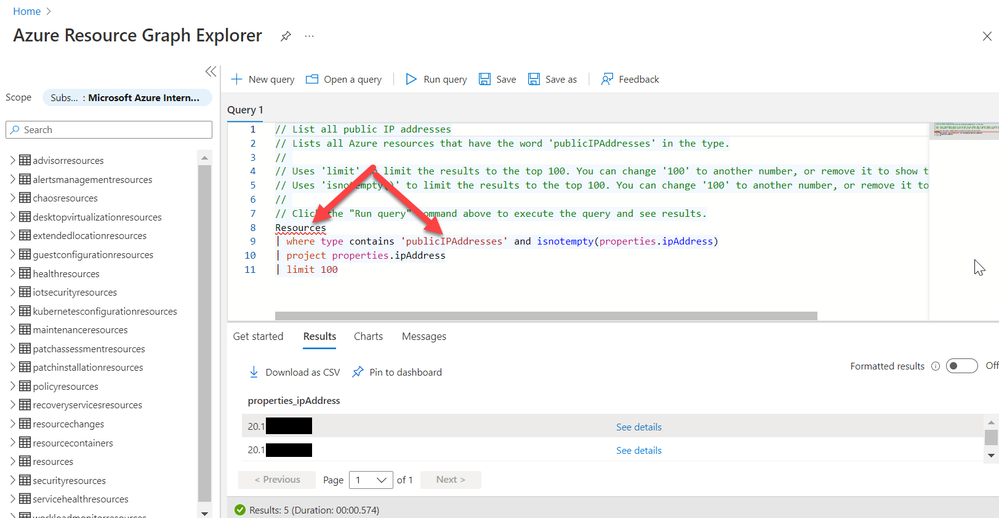Select the Query 1 tab
This screenshot has width=999, height=518.
click(x=245, y=110)
